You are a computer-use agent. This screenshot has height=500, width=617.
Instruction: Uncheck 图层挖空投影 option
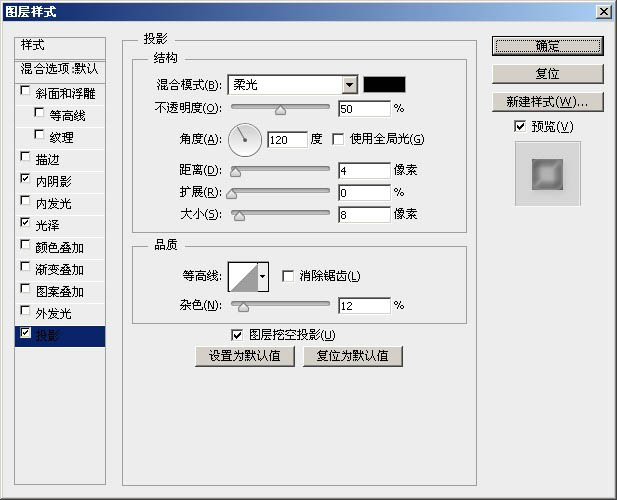[x=237, y=335]
